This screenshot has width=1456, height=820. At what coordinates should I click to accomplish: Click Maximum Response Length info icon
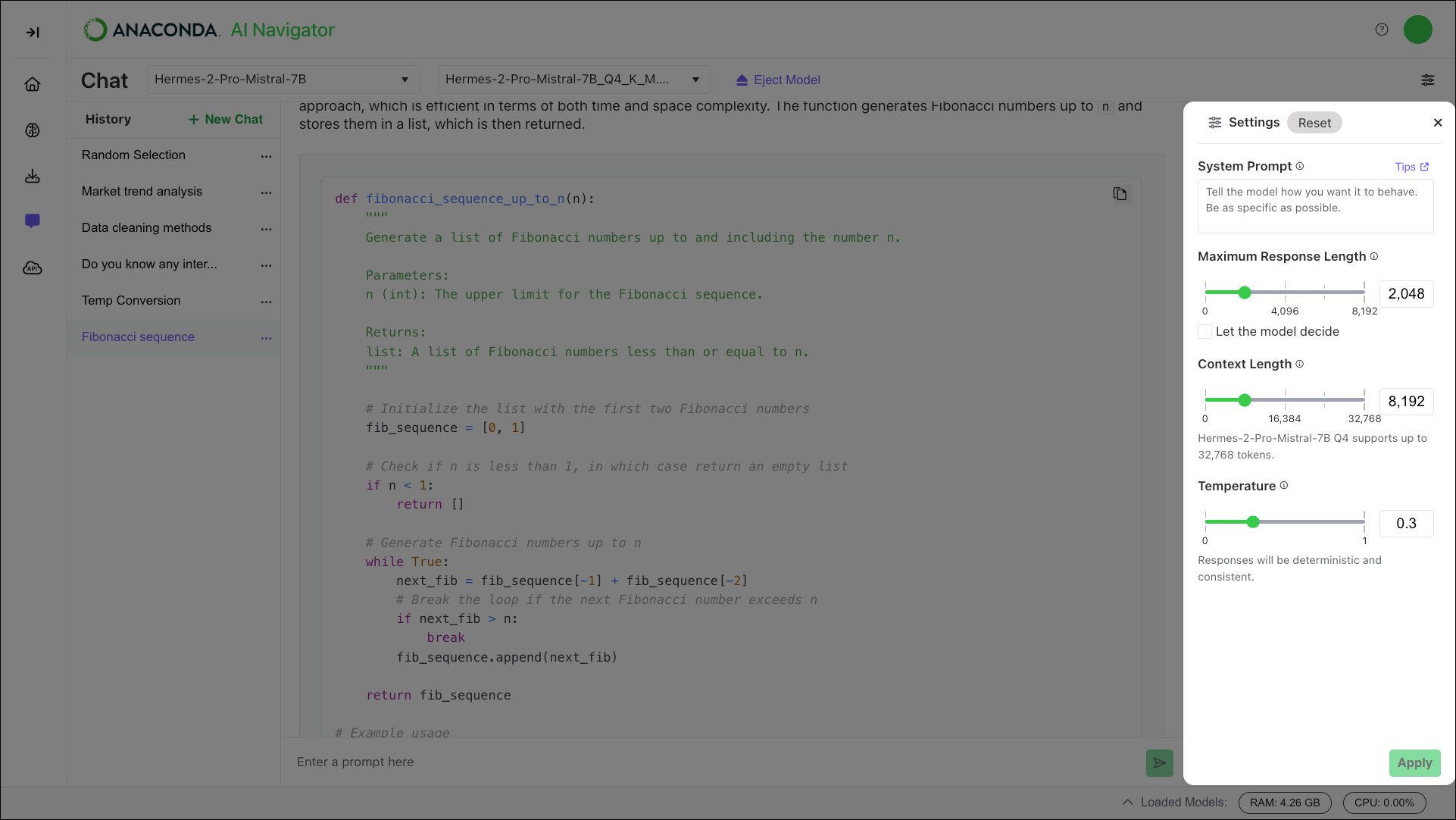point(1373,256)
